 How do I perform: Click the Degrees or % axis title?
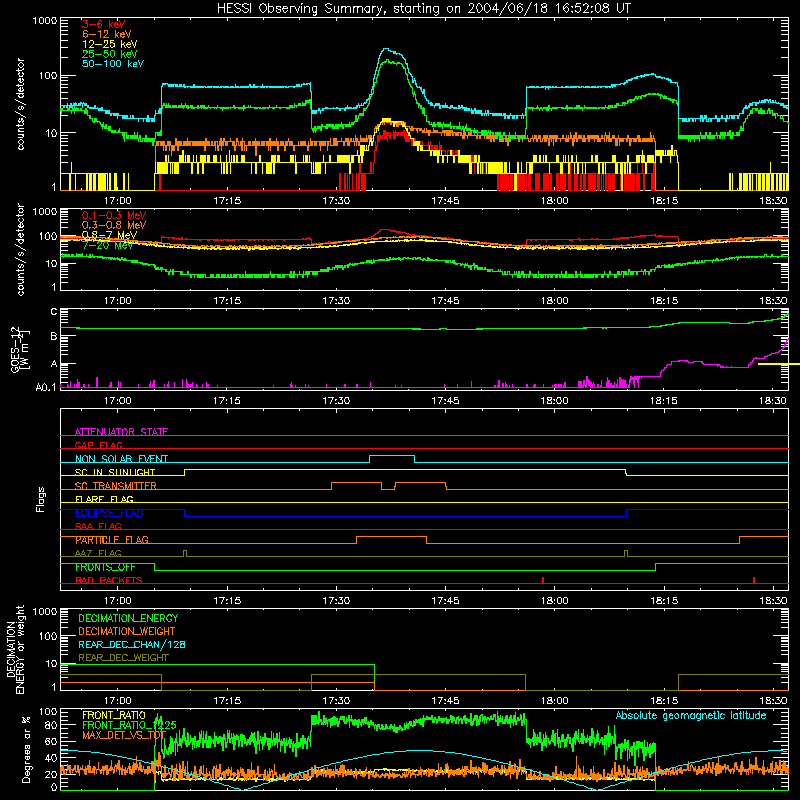26,749
